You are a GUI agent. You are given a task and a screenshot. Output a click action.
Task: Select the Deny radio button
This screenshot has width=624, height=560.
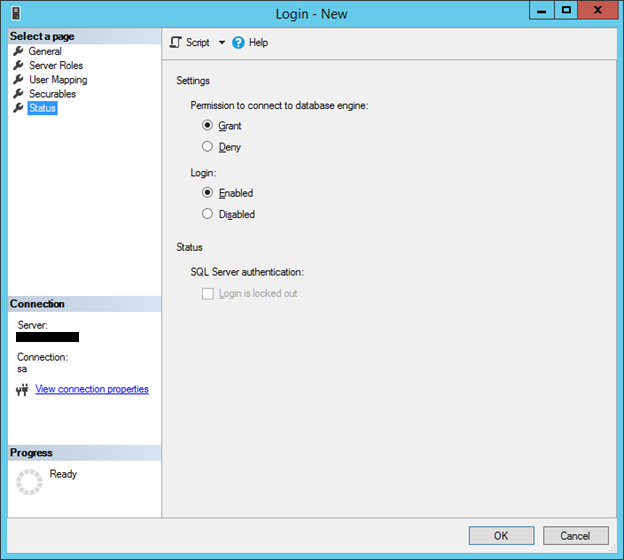(207, 146)
